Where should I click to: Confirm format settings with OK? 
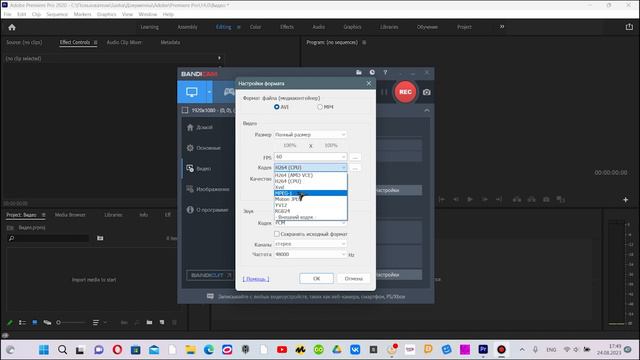point(316,278)
